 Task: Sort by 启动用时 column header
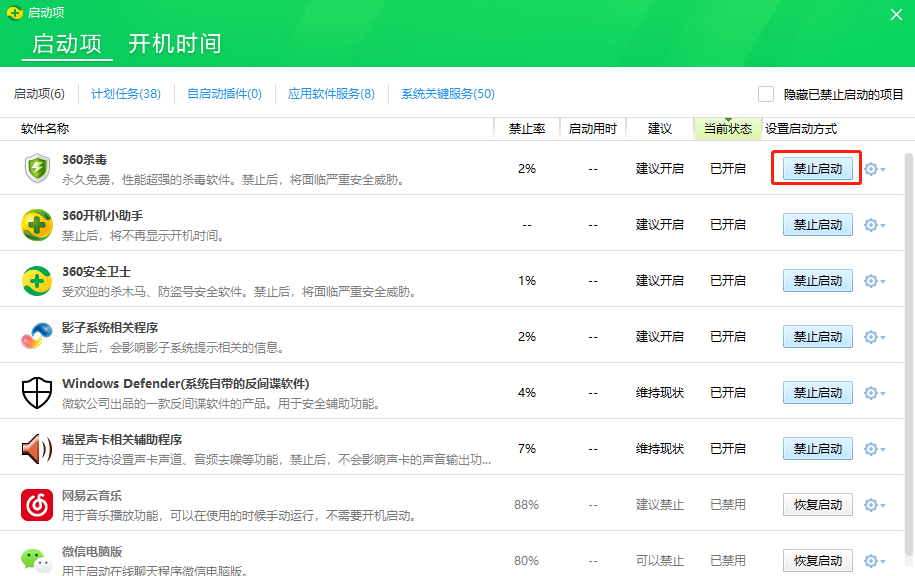pyautogui.click(x=593, y=129)
